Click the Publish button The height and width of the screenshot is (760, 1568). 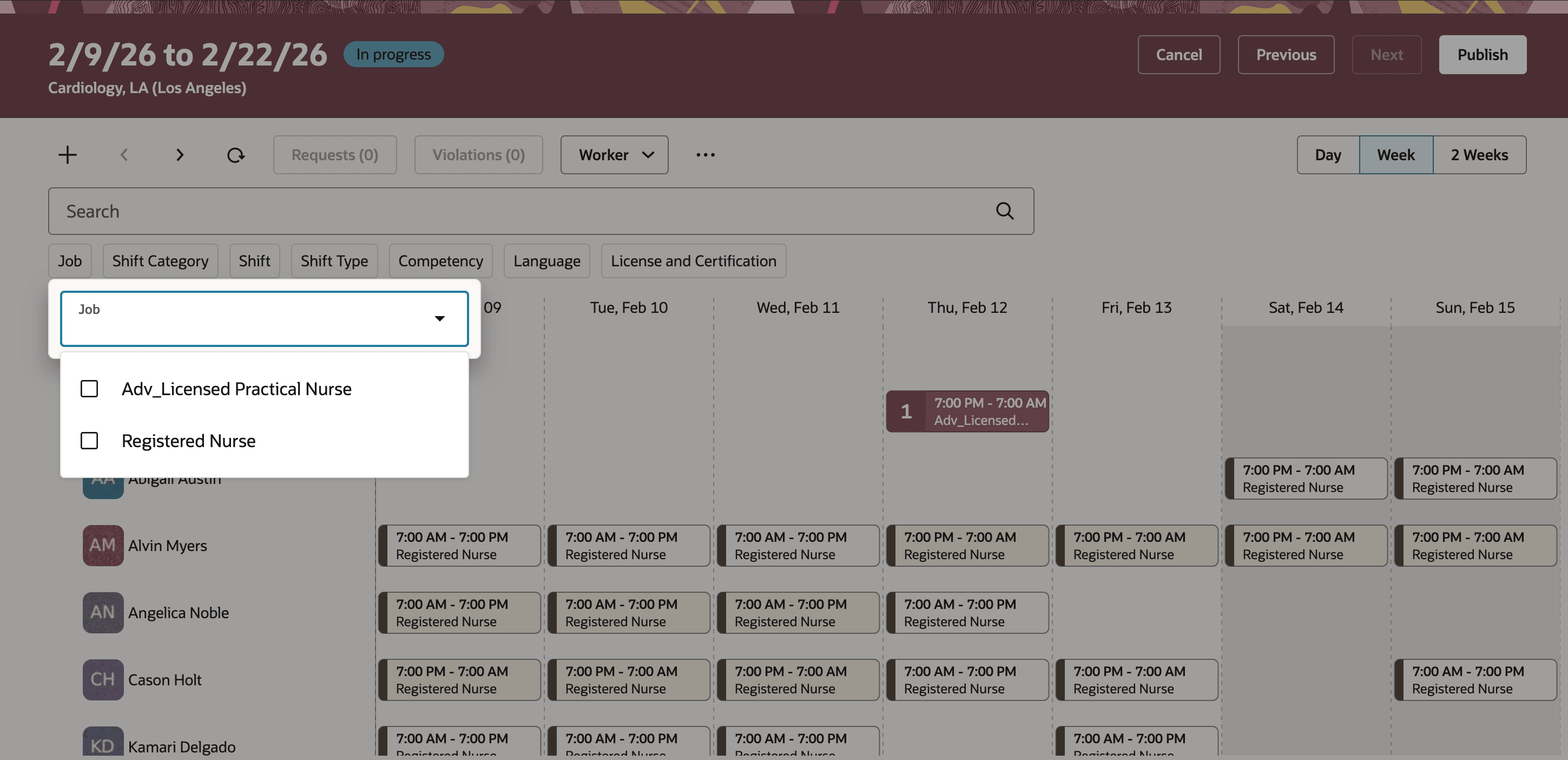pyautogui.click(x=1483, y=54)
